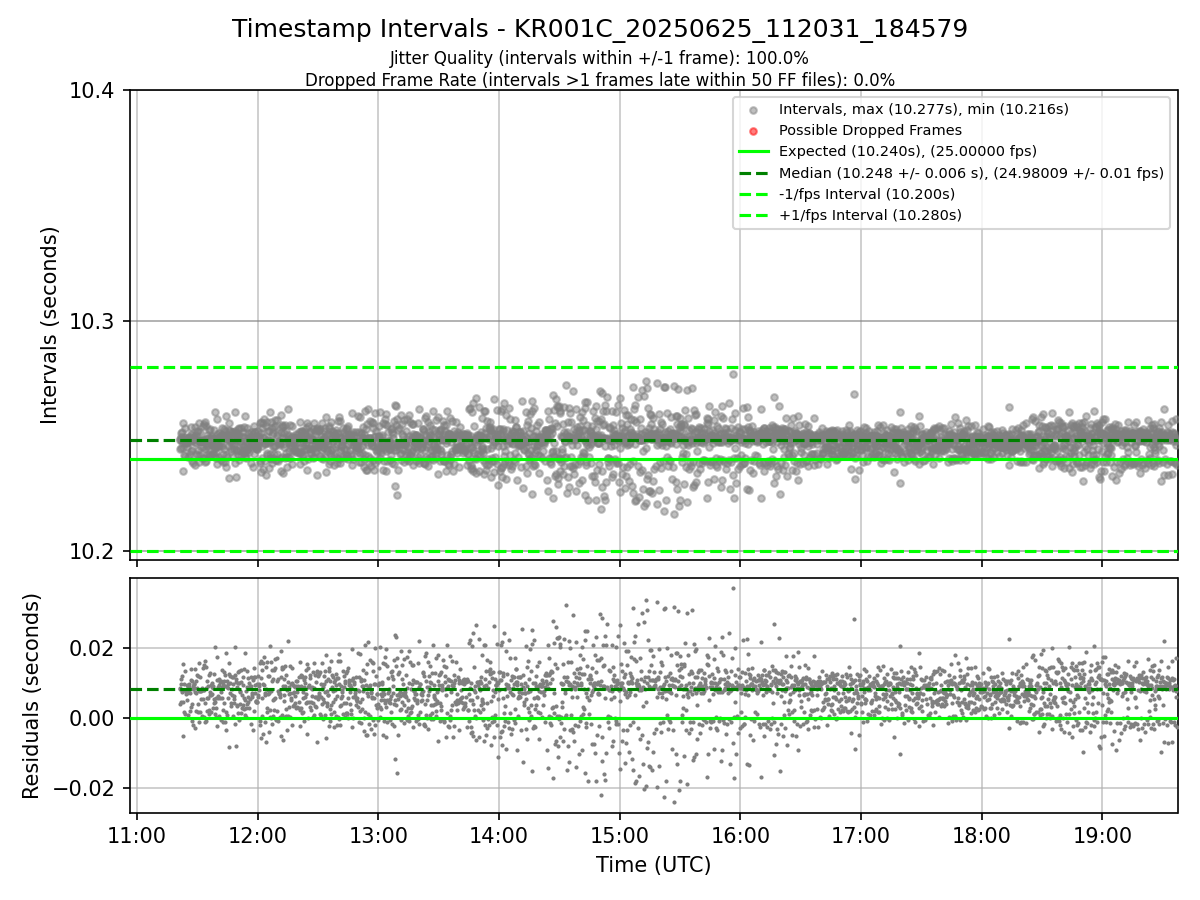The image size is (1200, 900).
Task: Click the '−0.02' residuals tick label
Action: pyautogui.click(x=86, y=788)
